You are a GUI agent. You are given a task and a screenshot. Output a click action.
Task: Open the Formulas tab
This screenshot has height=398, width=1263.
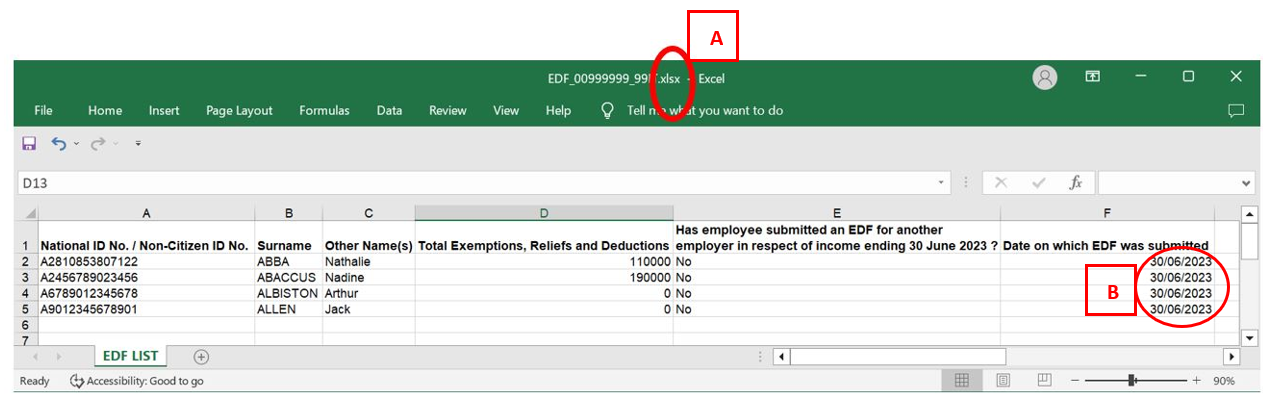(x=324, y=111)
